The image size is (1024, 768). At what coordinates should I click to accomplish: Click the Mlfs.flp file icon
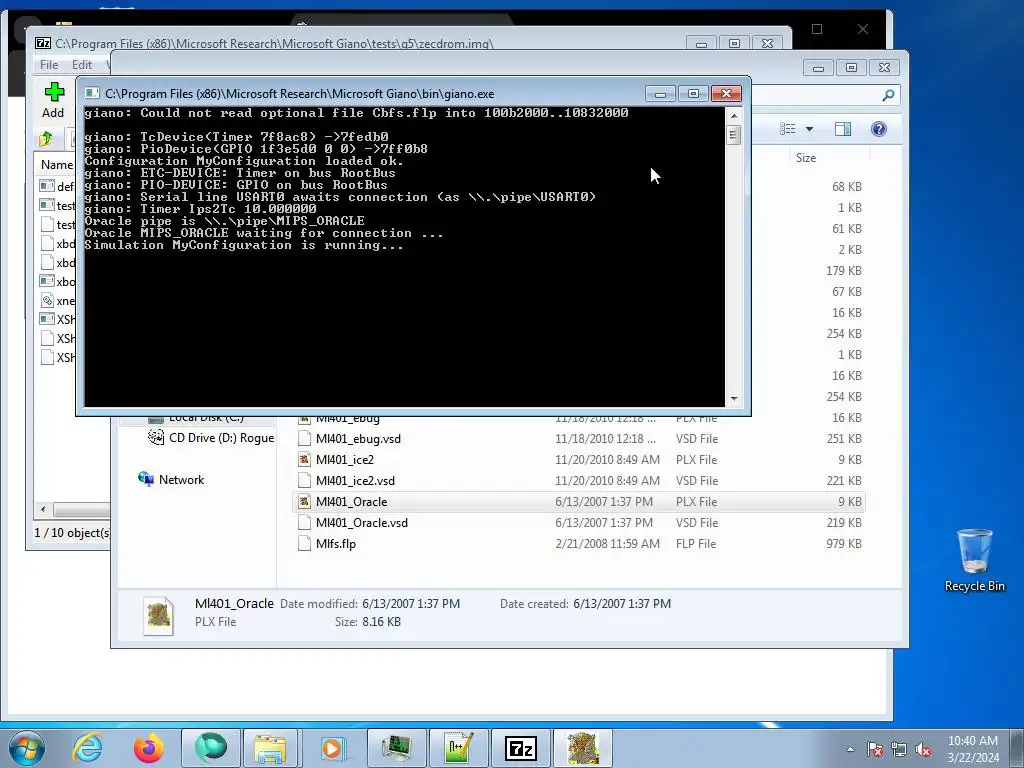(x=304, y=543)
